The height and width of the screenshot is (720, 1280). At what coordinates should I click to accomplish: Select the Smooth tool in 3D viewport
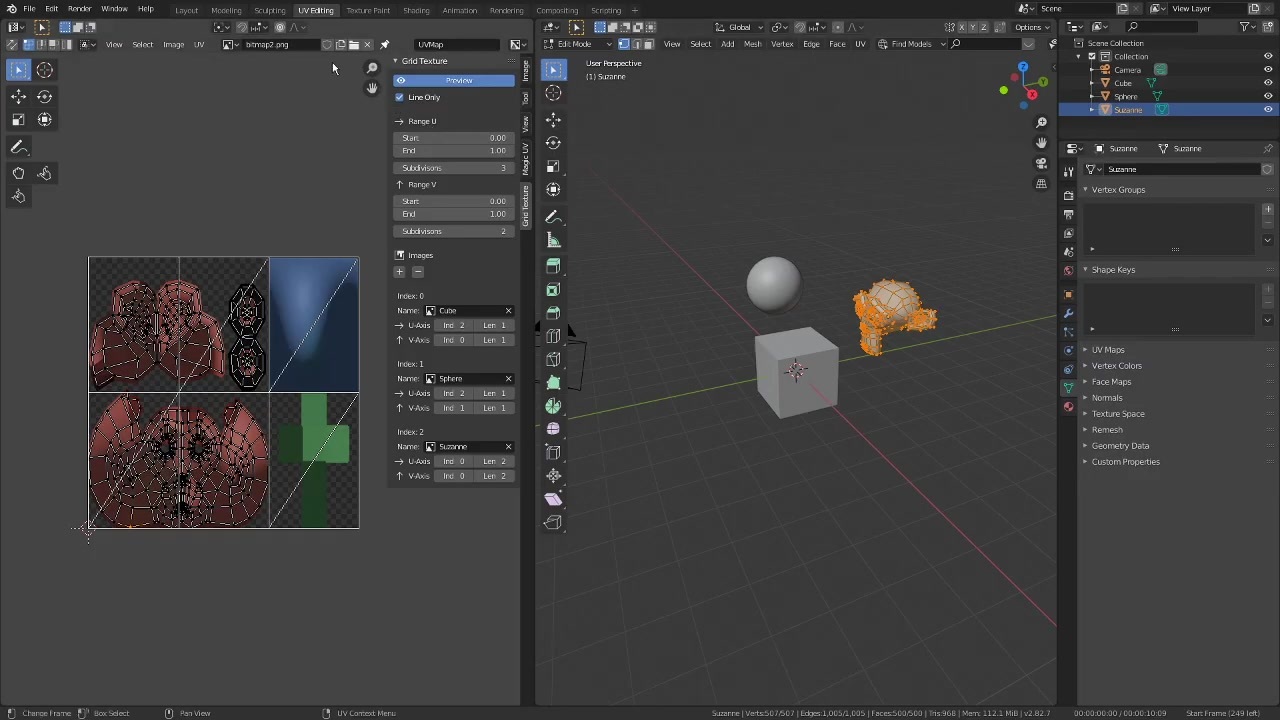pyautogui.click(x=553, y=429)
